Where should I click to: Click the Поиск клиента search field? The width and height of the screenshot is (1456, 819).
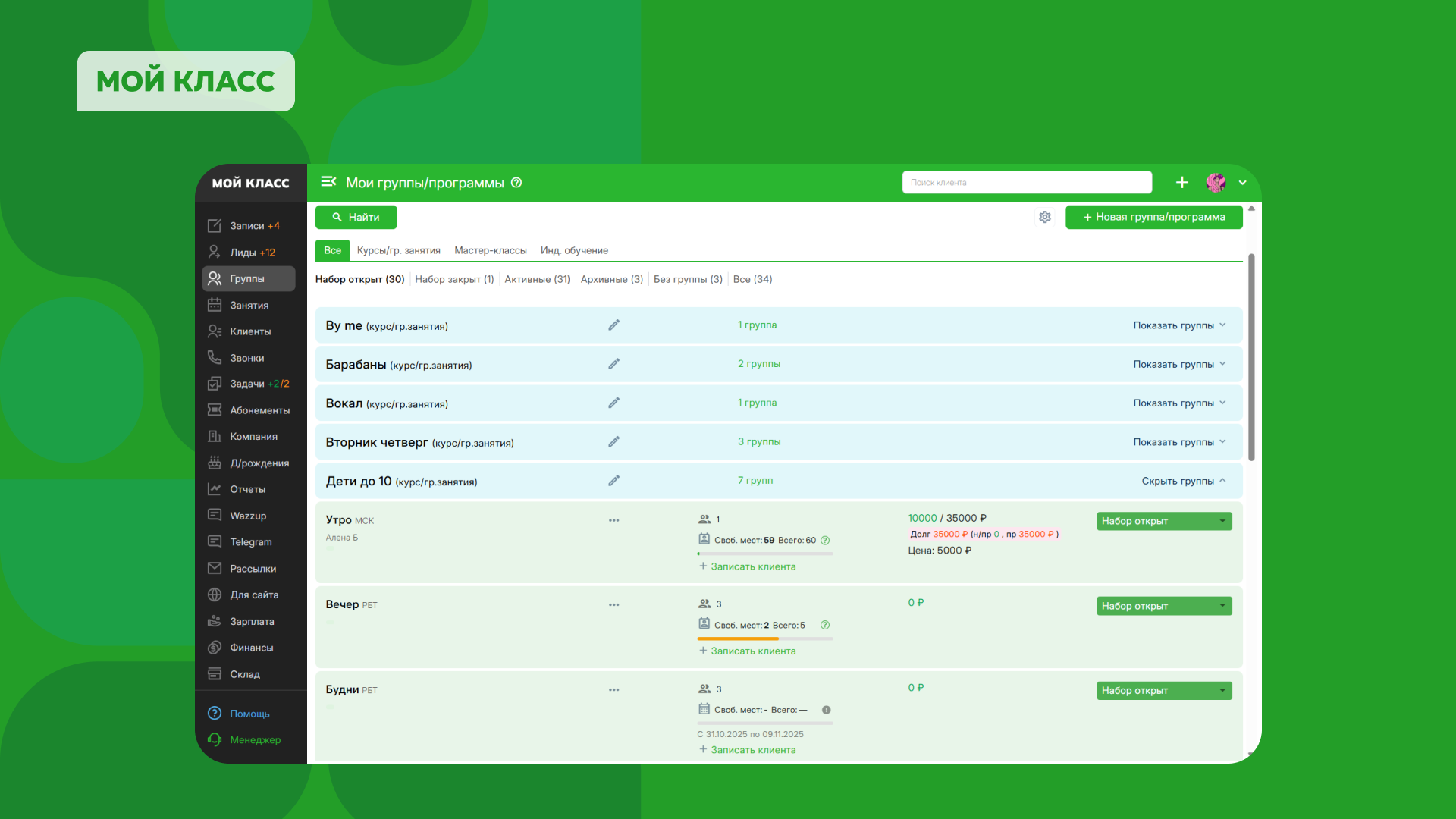1026,183
